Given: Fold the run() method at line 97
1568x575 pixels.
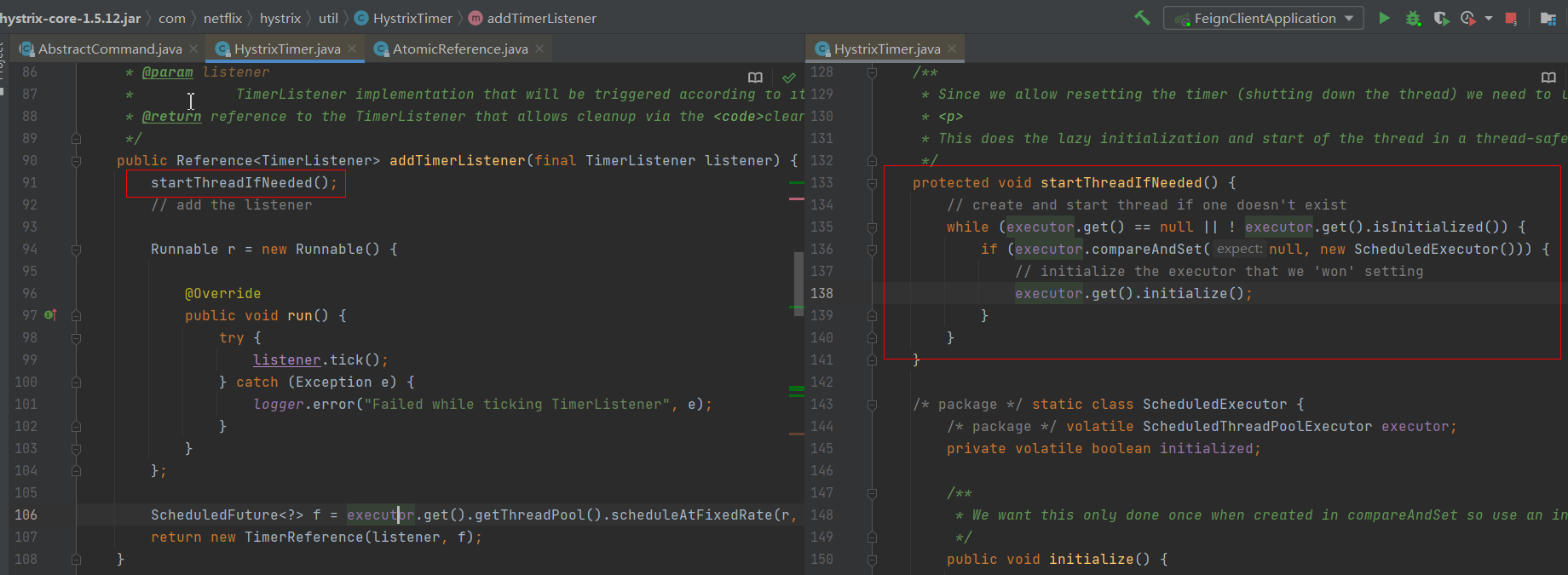Looking at the screenshot, I should (76, 315).
